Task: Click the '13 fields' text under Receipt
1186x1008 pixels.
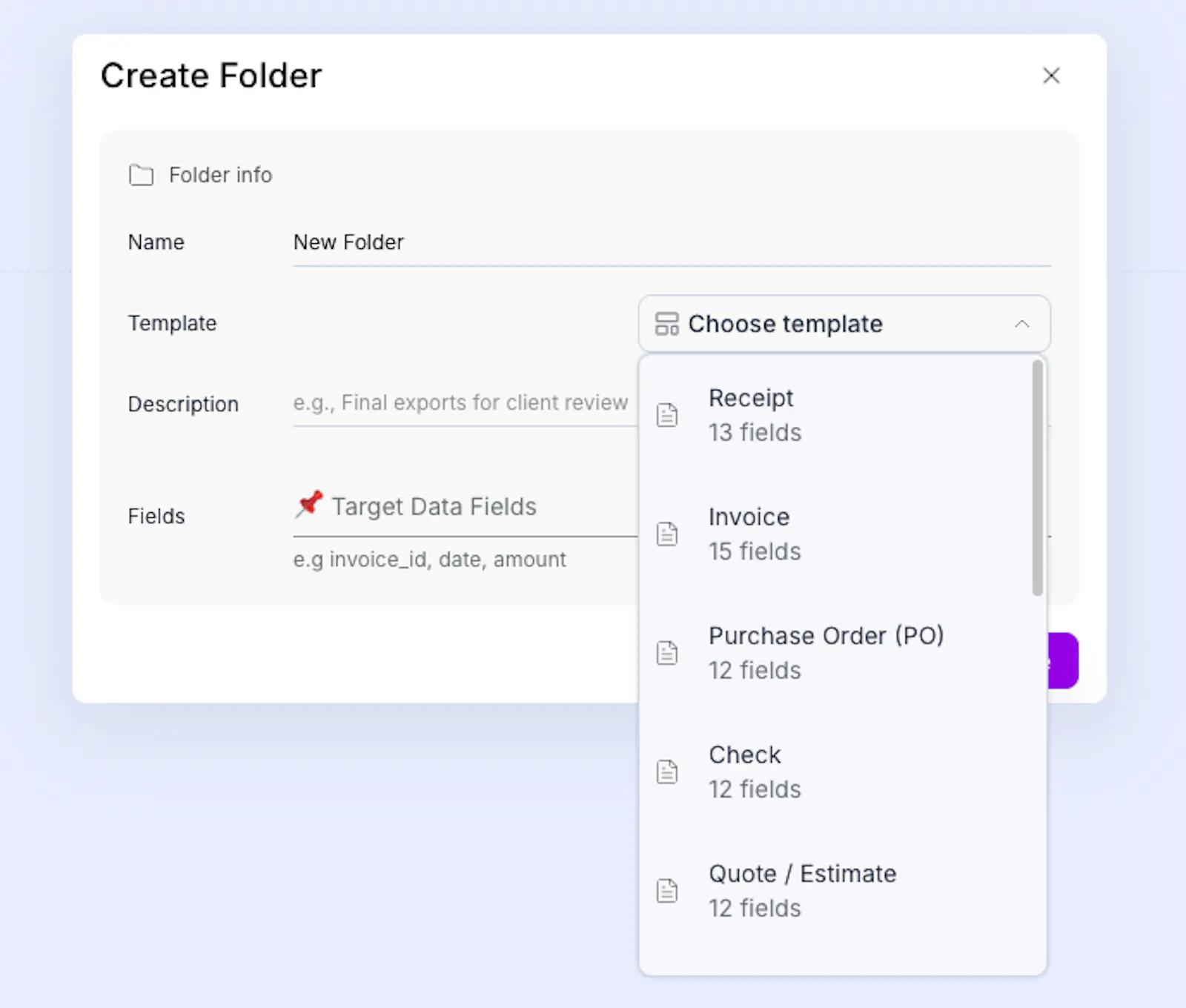Action: coord(755,433)
